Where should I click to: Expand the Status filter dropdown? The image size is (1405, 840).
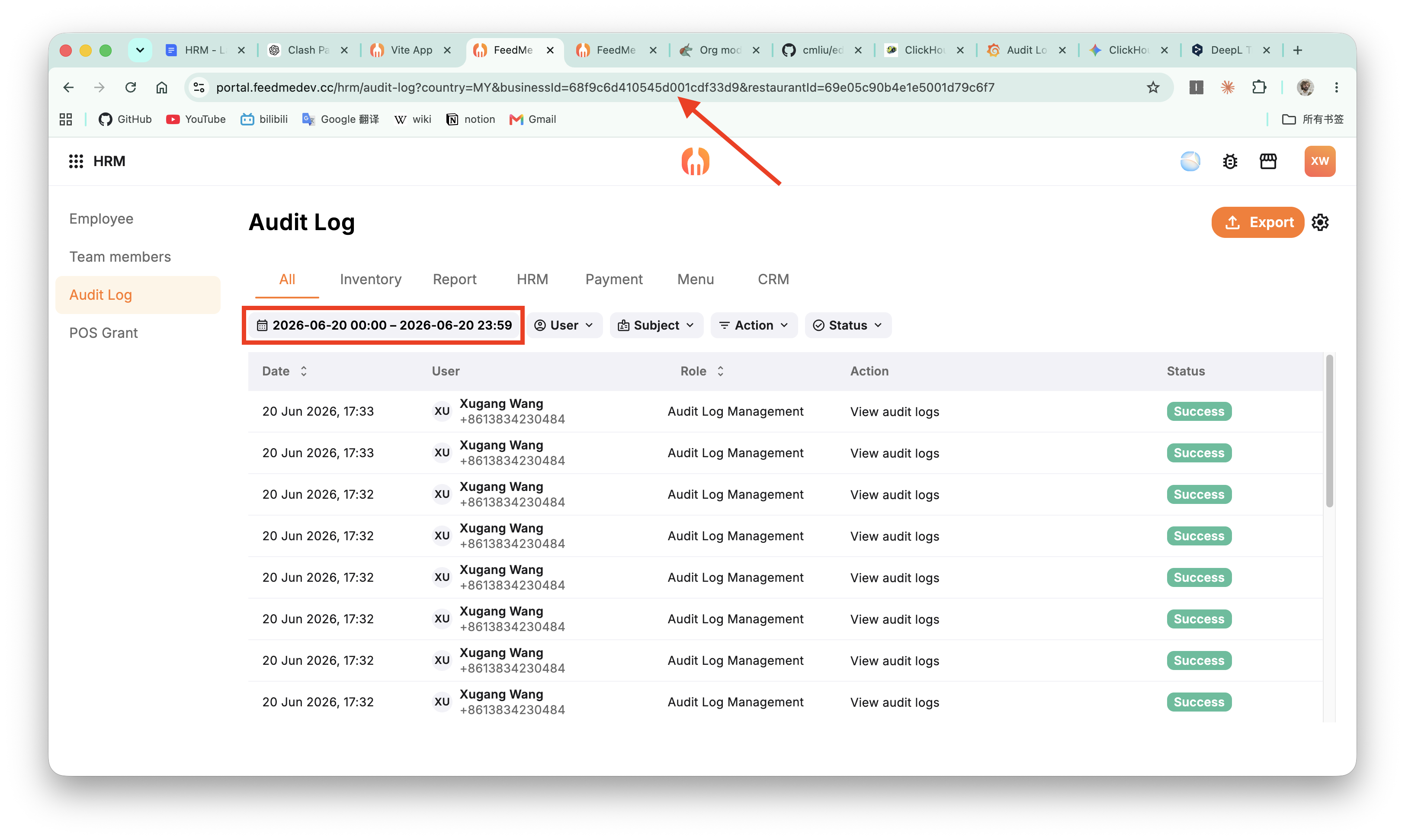(x=848, y=325)
